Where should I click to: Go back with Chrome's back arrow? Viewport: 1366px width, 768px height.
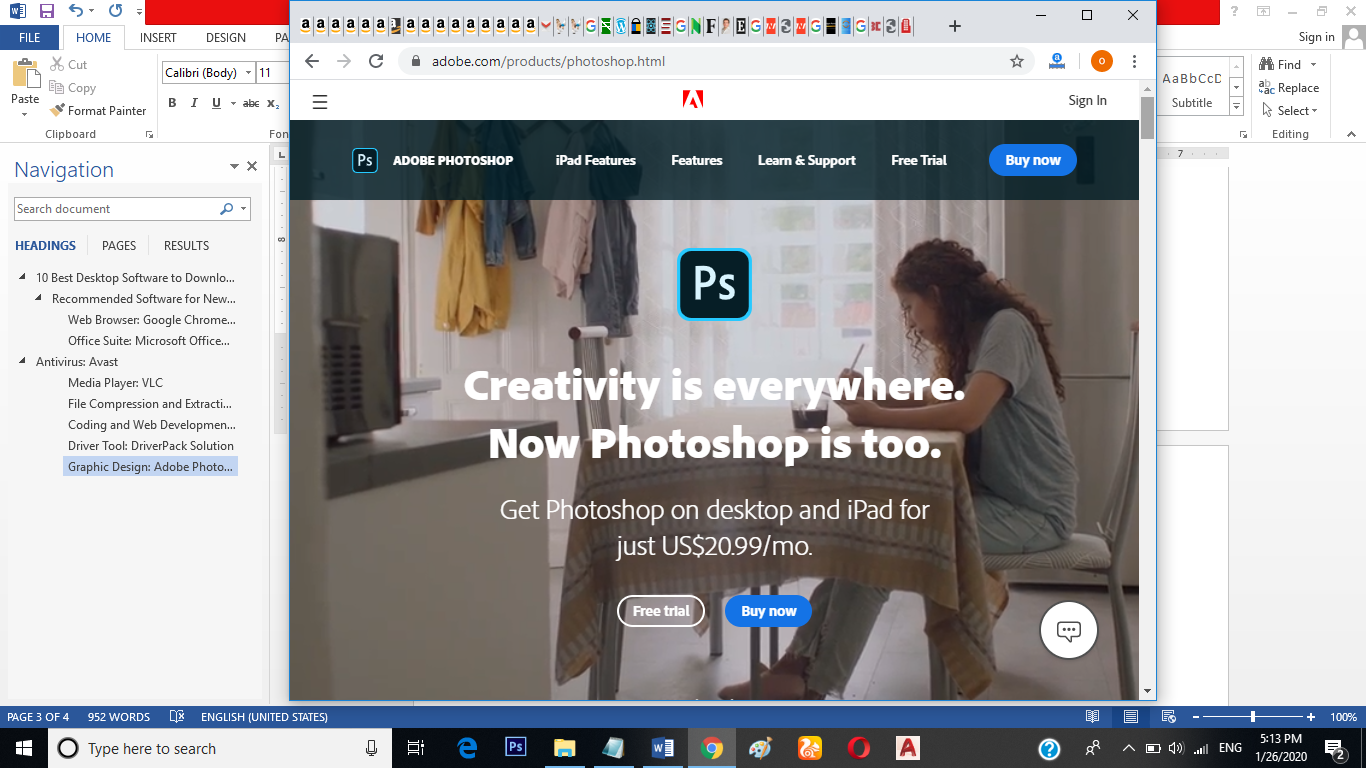pos(312,61)
